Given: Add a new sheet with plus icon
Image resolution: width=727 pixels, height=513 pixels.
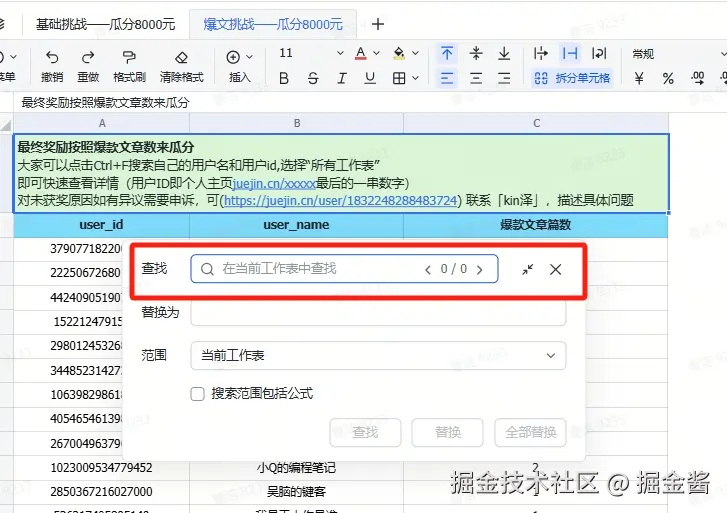Looking at the screenshot, I should (x=377, y=24).
